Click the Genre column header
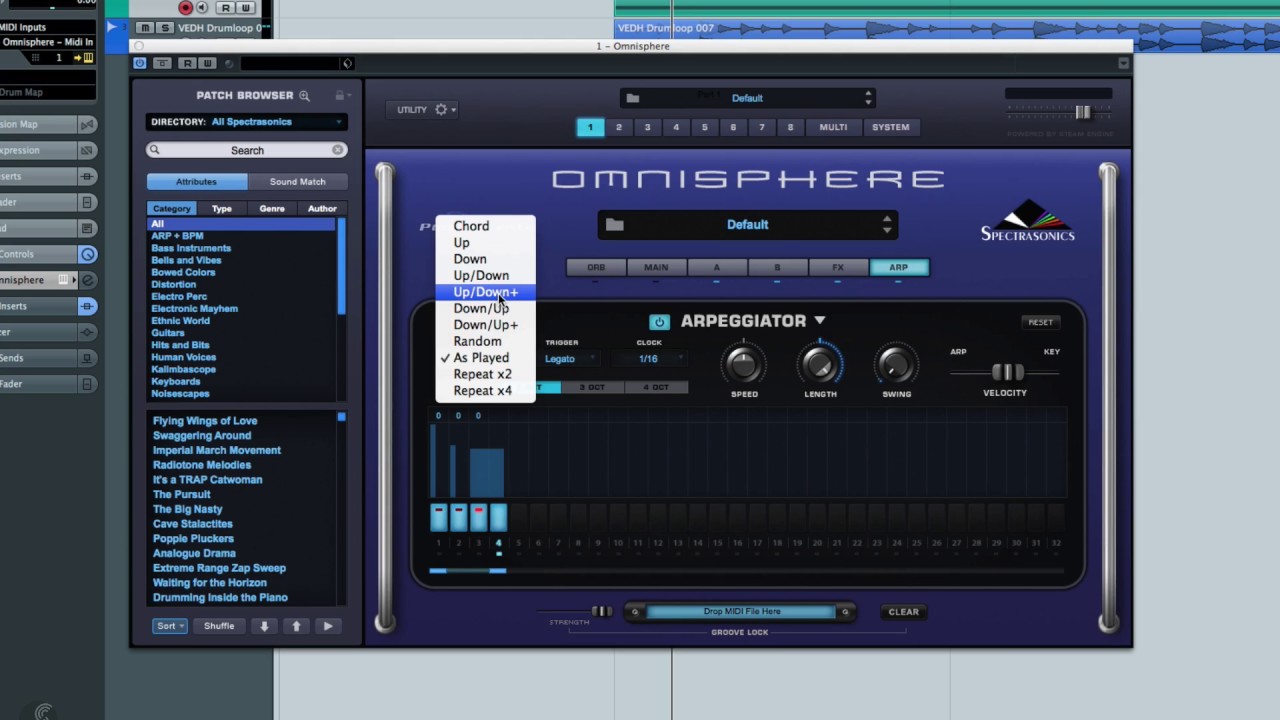 272,209
